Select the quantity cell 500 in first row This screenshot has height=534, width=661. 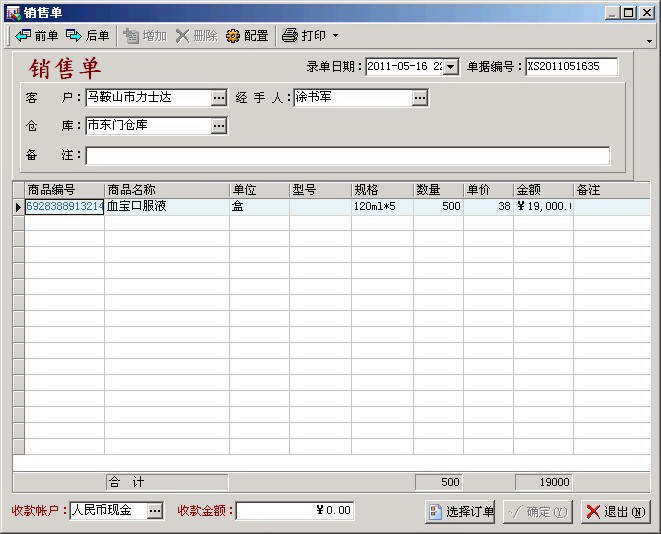tap(438, 207)
